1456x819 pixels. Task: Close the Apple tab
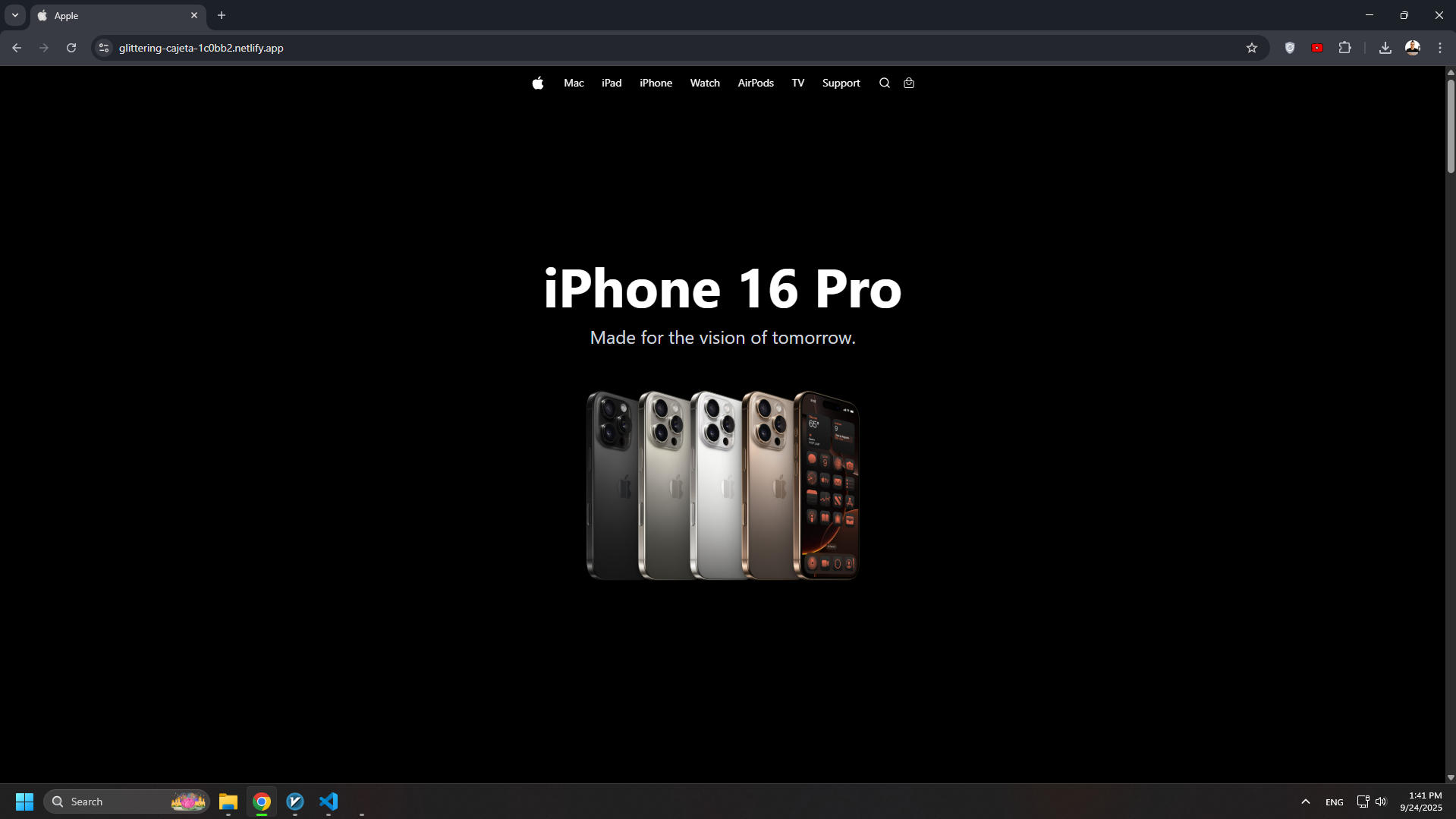pos(194,15)
